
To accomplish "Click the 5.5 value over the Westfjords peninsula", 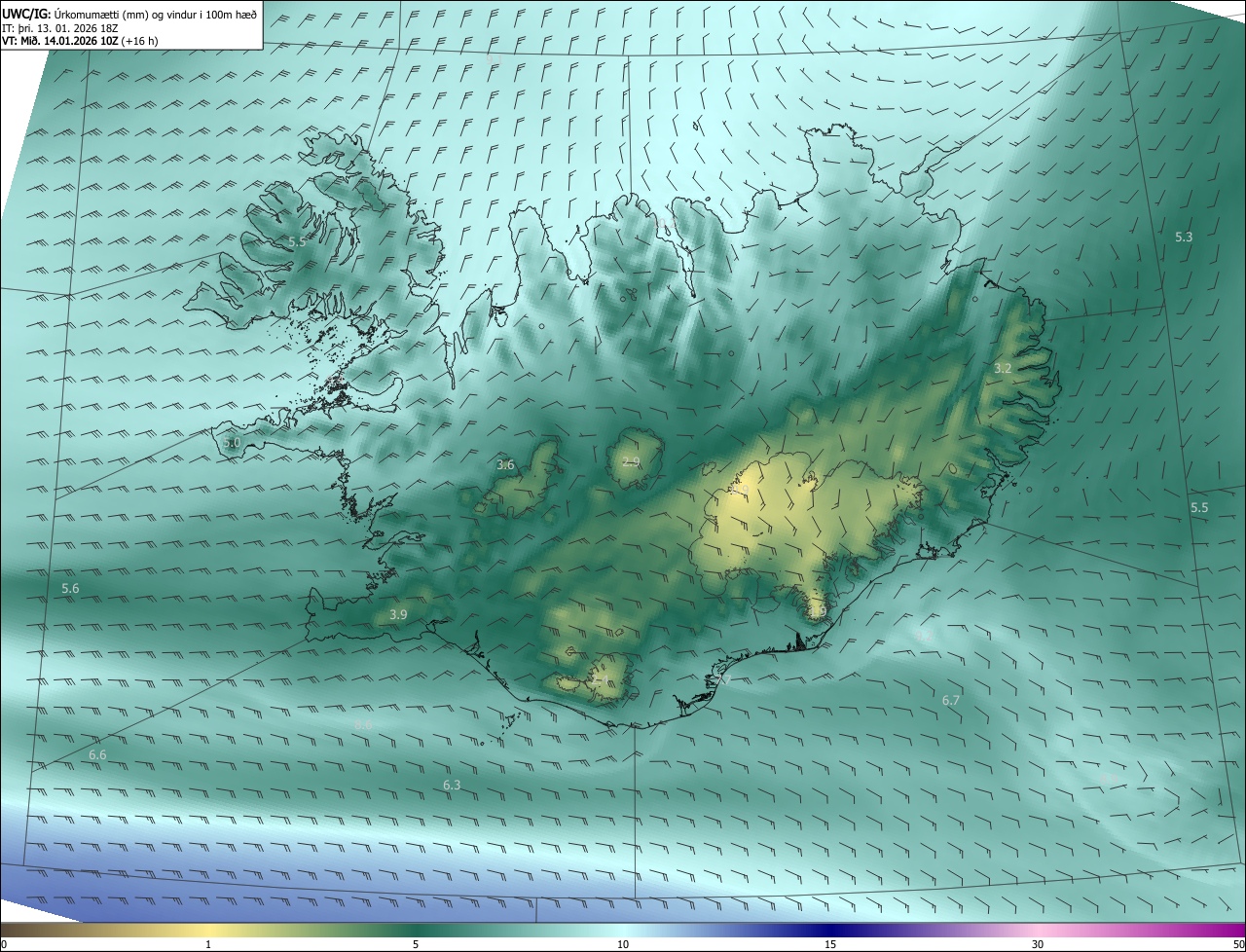I will coord(297,241).
